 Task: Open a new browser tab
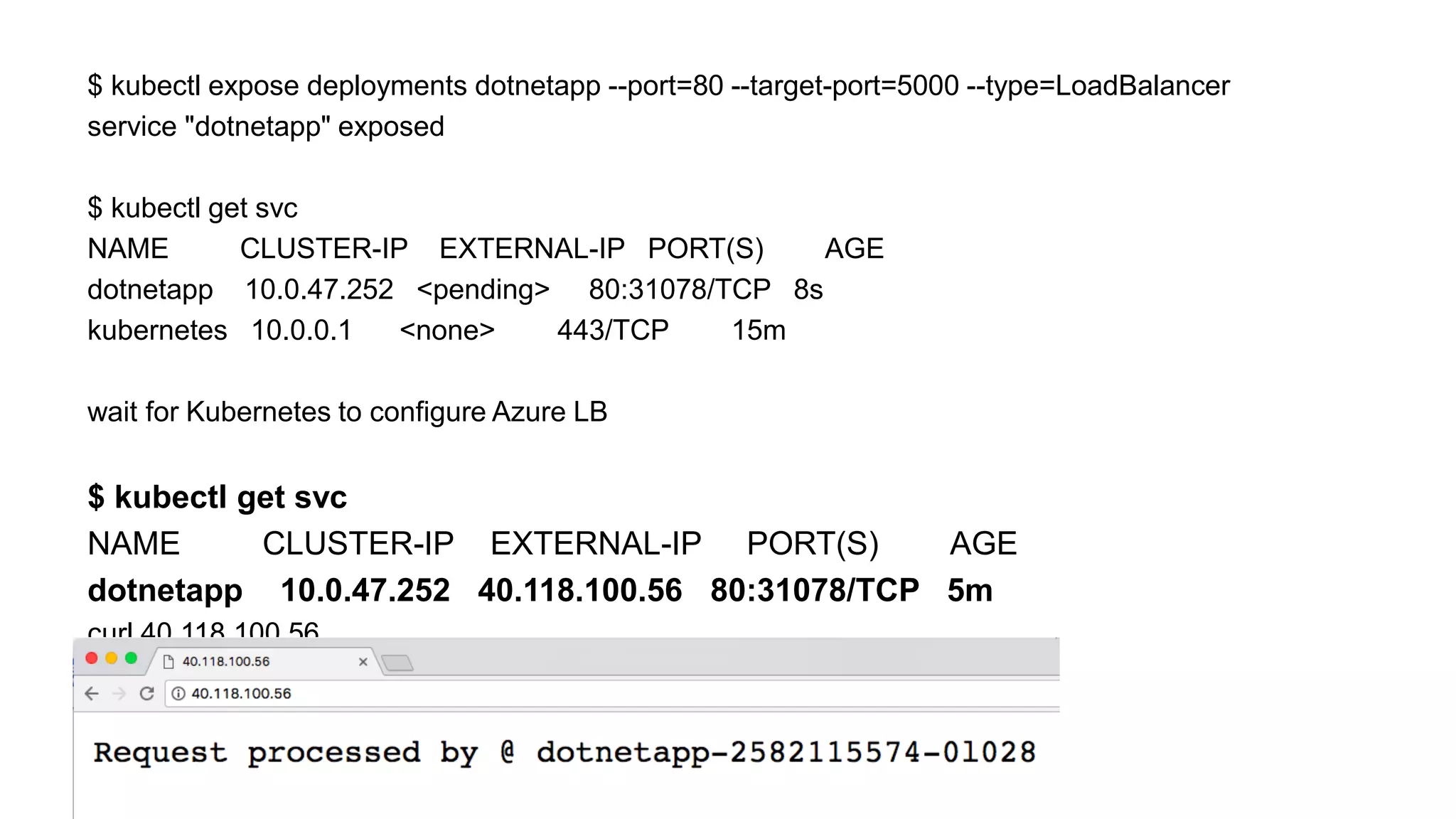point(397,663)
